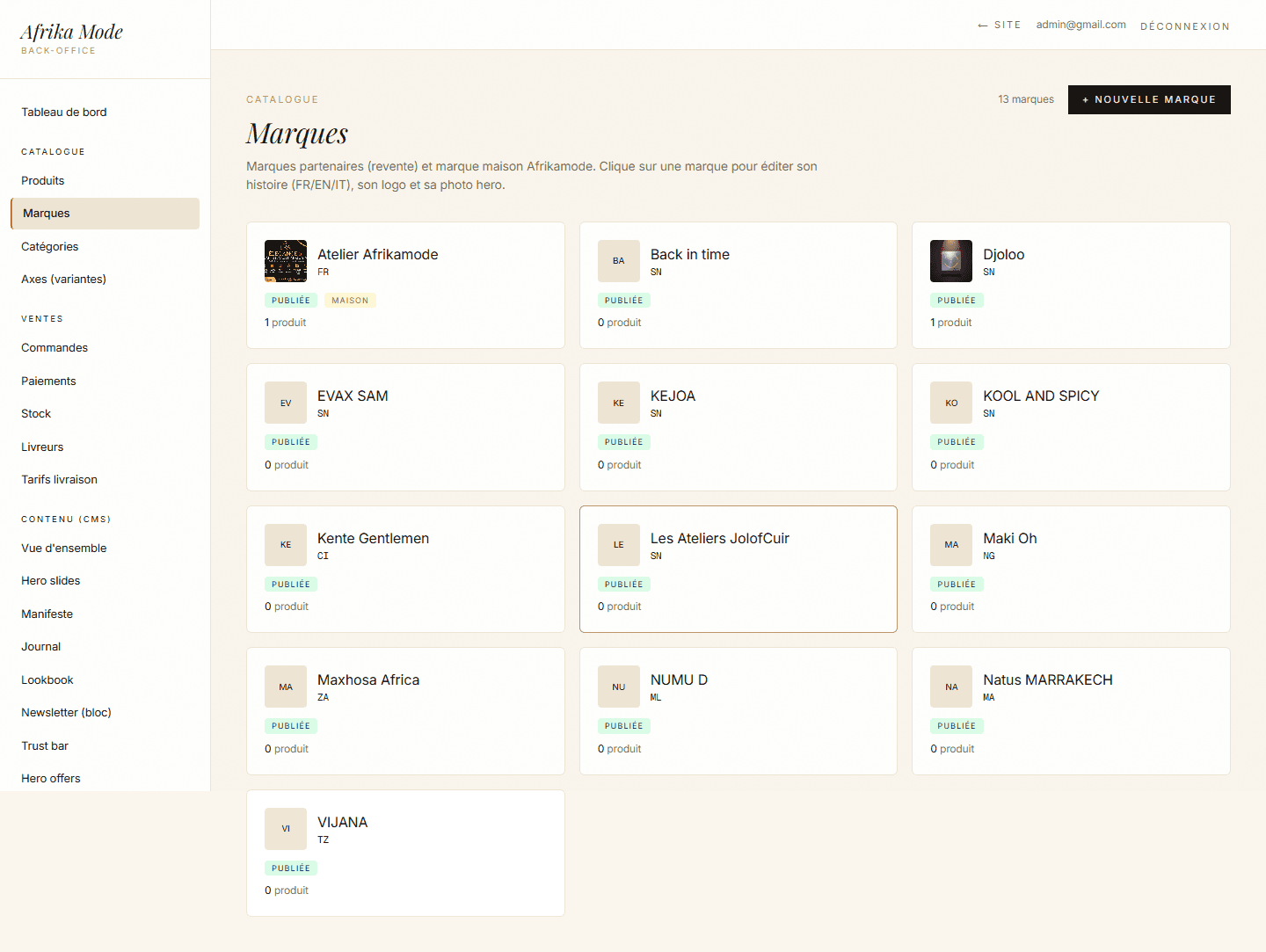Click the LE avatar of Les Ateliers JolofCuir
The image size is (1266, 952).
(x=619, y=545)
